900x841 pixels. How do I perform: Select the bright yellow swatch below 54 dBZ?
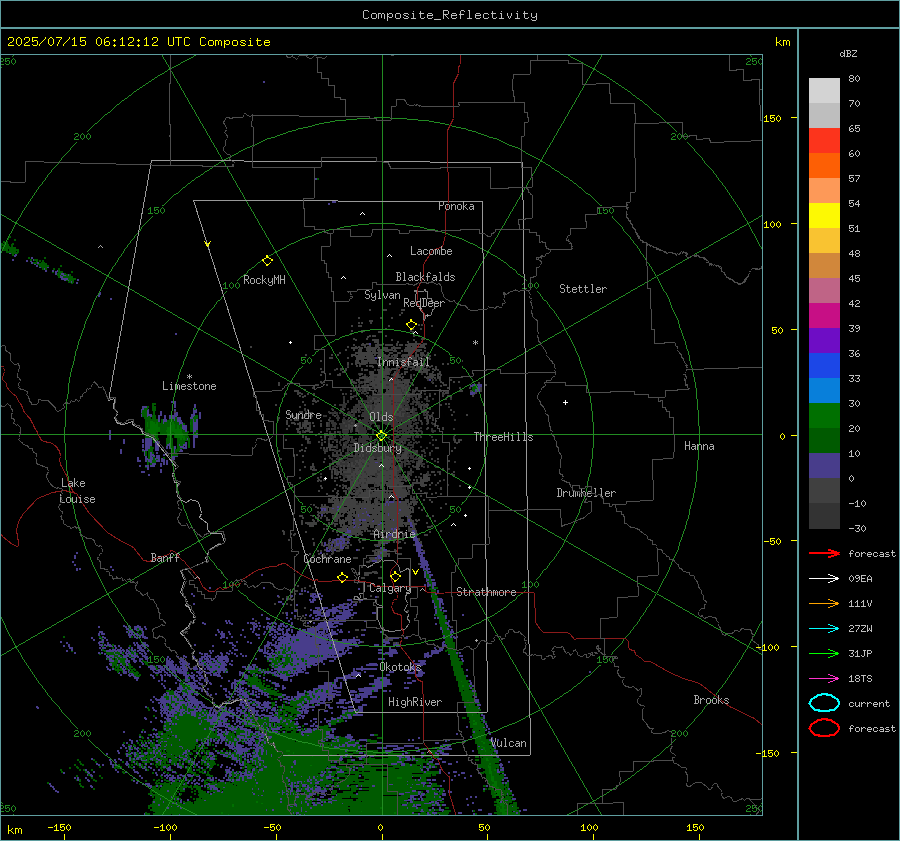(824, 215)
